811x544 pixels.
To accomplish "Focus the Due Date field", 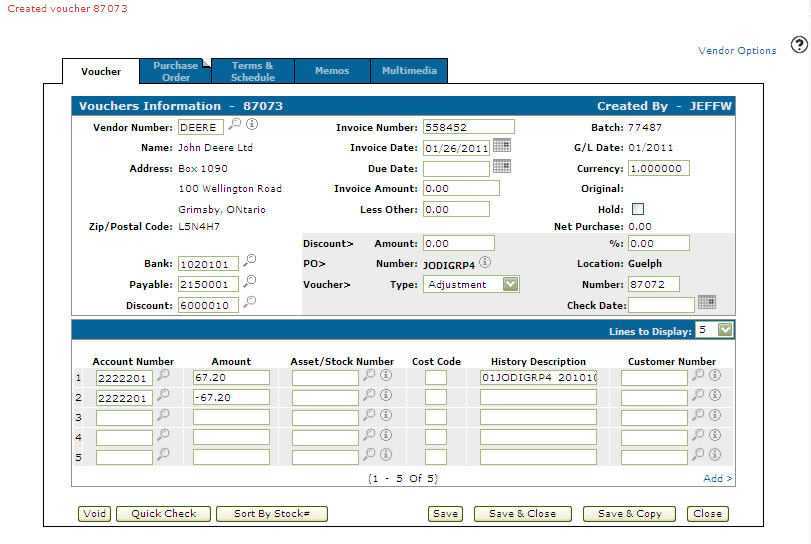I will point(456,169).
